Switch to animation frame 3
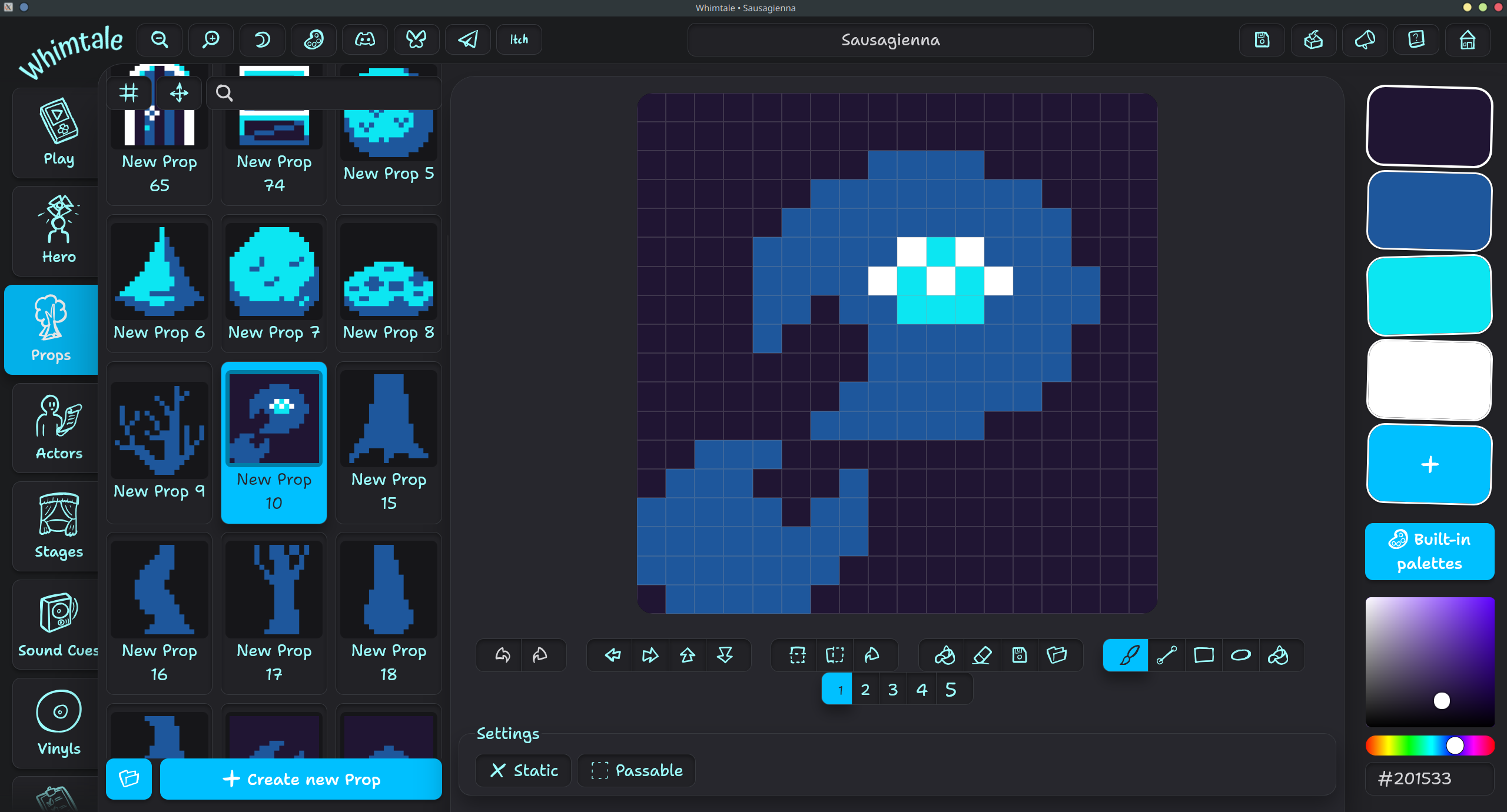Screen dimensions: 1507x812 pos(893,689)
